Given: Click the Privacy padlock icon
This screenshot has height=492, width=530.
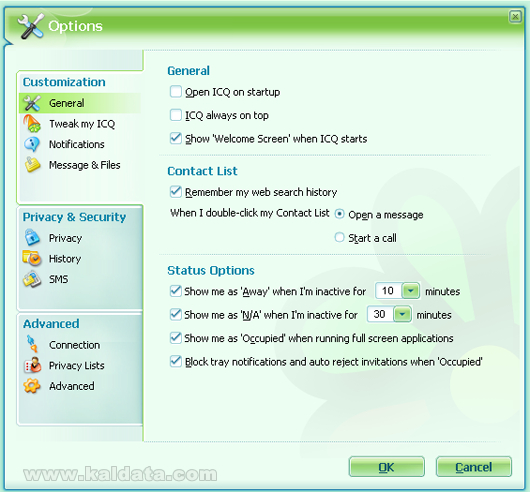Looking at the screenshot, I should point(32,238).
